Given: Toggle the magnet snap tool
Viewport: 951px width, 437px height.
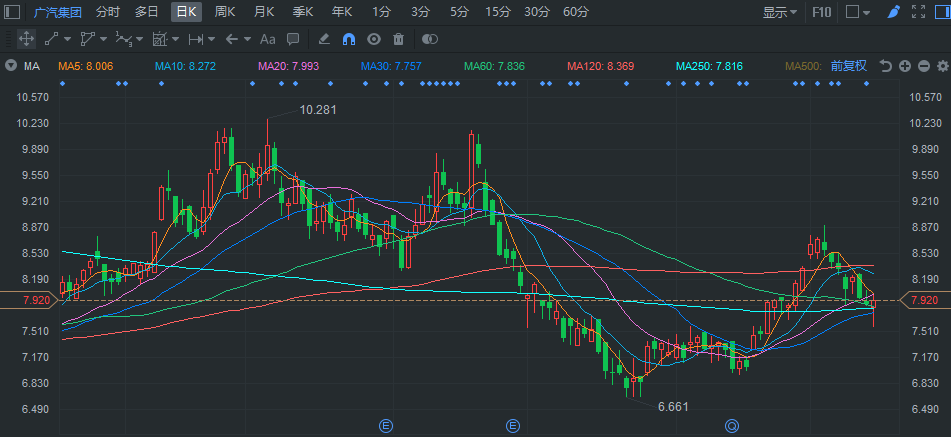Looking at the screenshot, I should coord(349,39).
